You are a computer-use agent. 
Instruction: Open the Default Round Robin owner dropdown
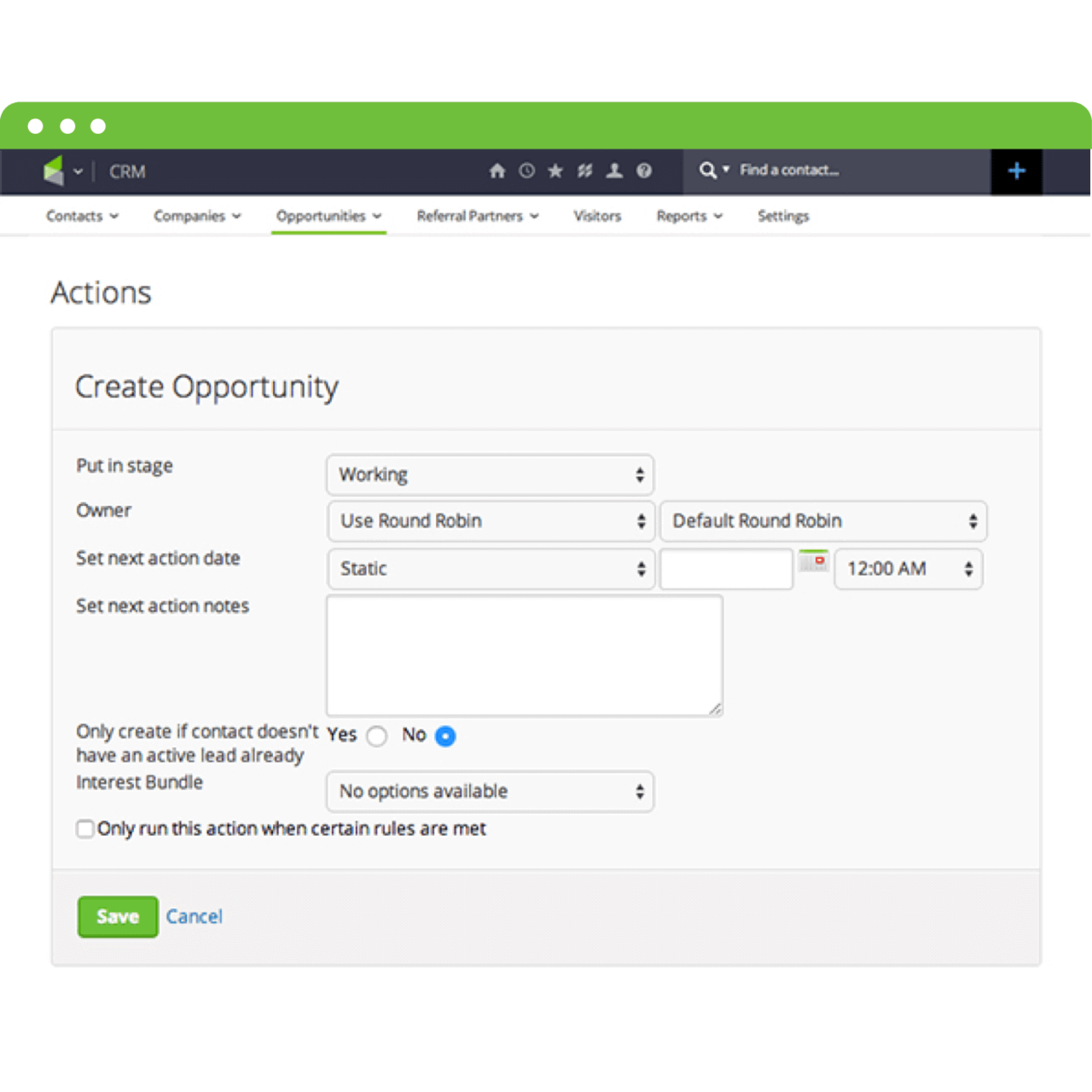tap(822, 521)
